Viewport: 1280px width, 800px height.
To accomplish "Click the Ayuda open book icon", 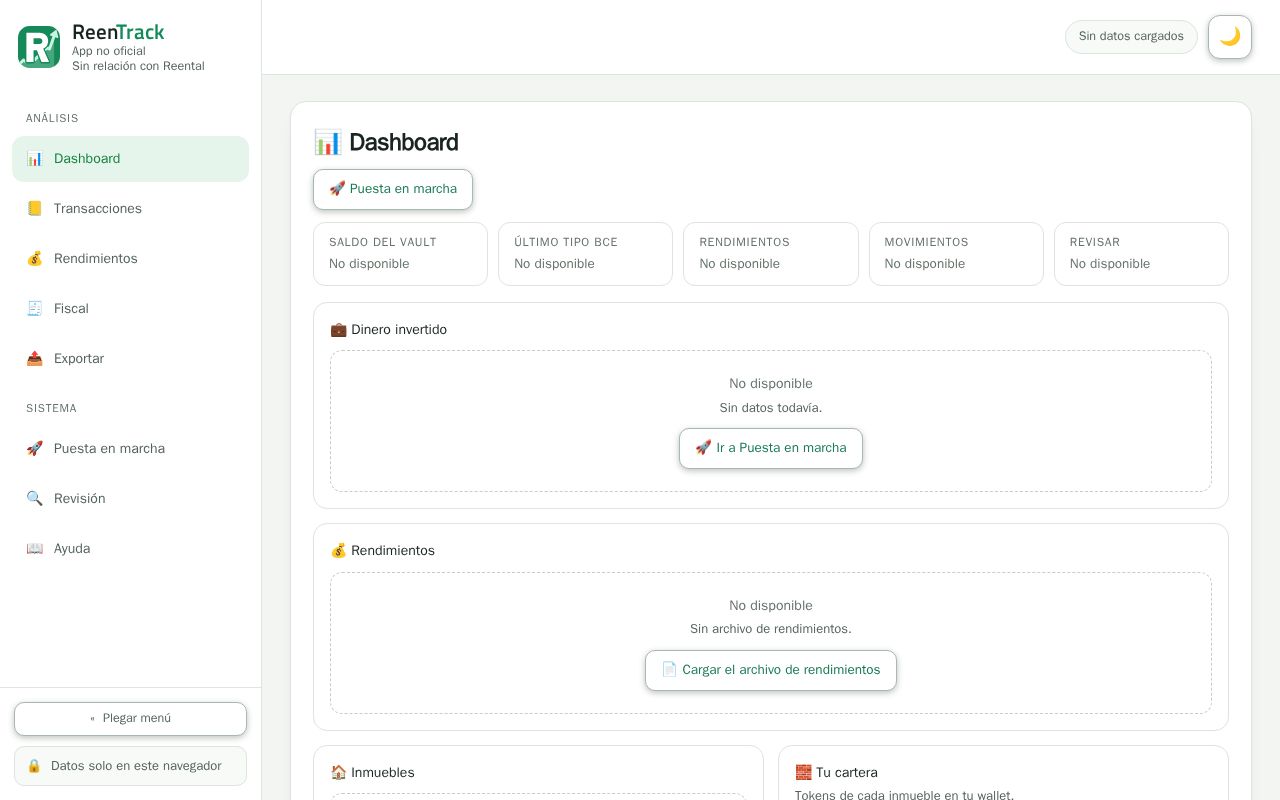I will click(x=35, y=549).
